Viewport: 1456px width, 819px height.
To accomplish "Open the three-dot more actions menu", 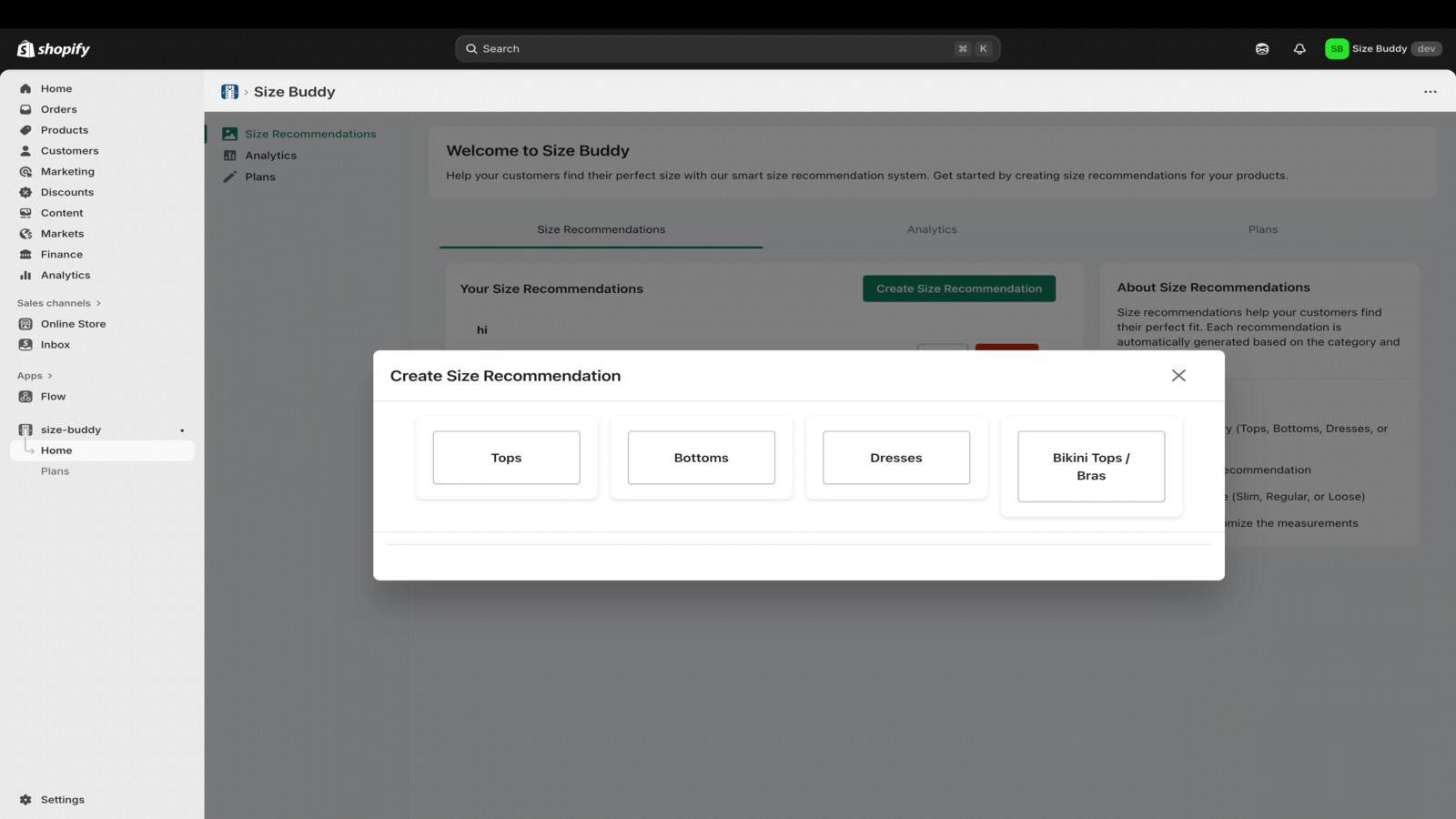I will click(x=1430, y=92).
